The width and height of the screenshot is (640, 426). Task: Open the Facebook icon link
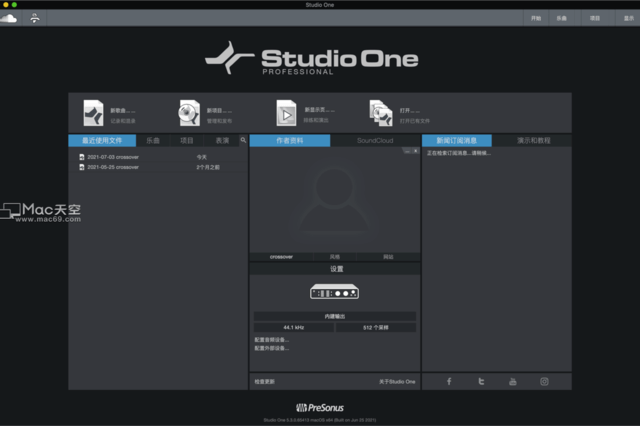pos(449,382)
